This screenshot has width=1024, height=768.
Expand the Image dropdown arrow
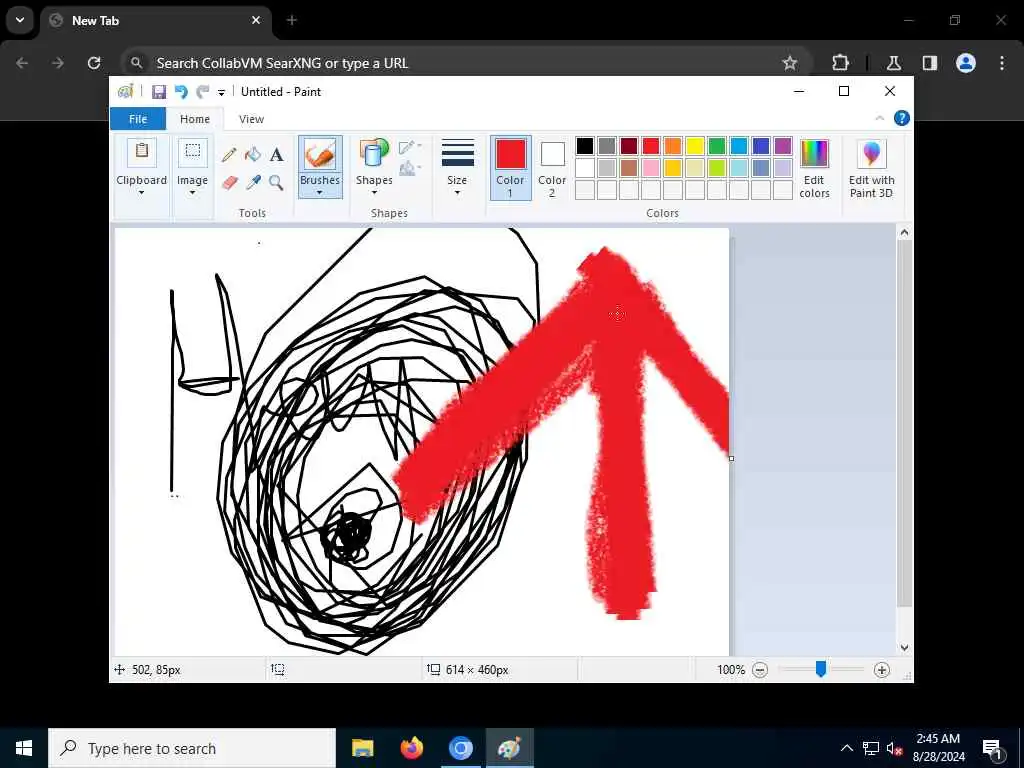(x=192, y=193)
